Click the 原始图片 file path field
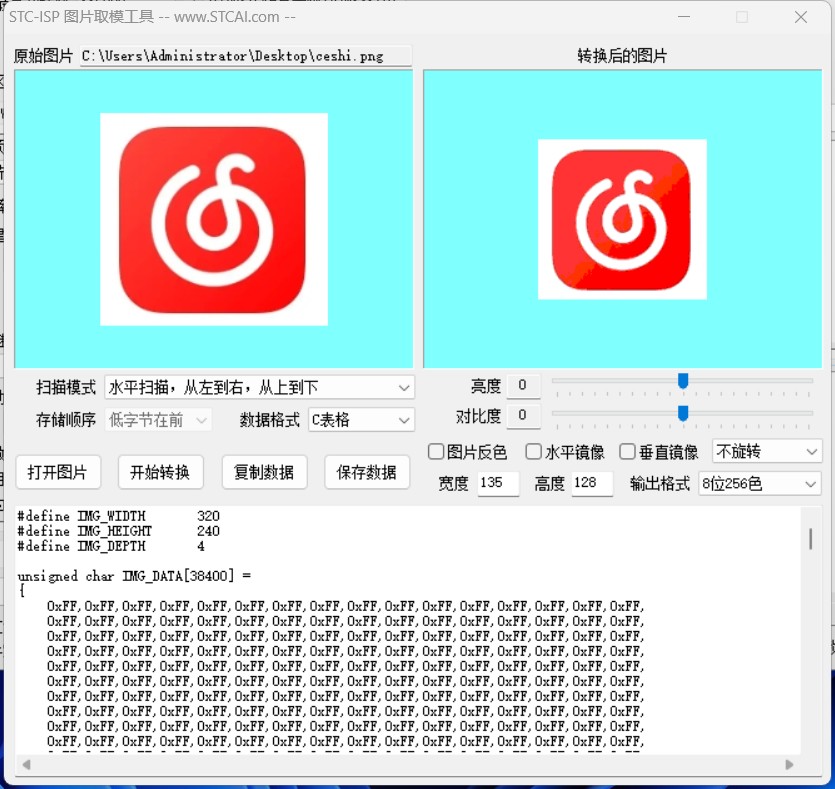The width and height of the screenshot is (835, 789). 246,56
